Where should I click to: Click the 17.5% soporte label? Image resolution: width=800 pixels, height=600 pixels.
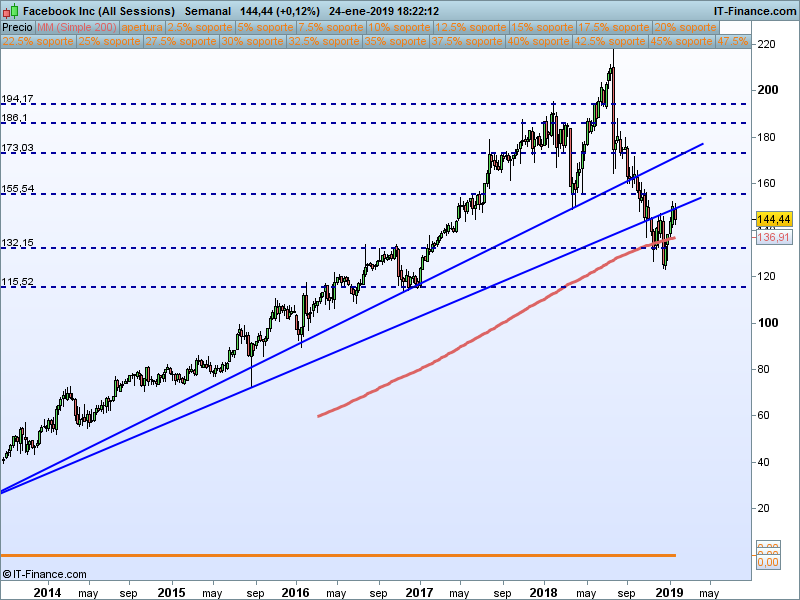tap(614, 28)
